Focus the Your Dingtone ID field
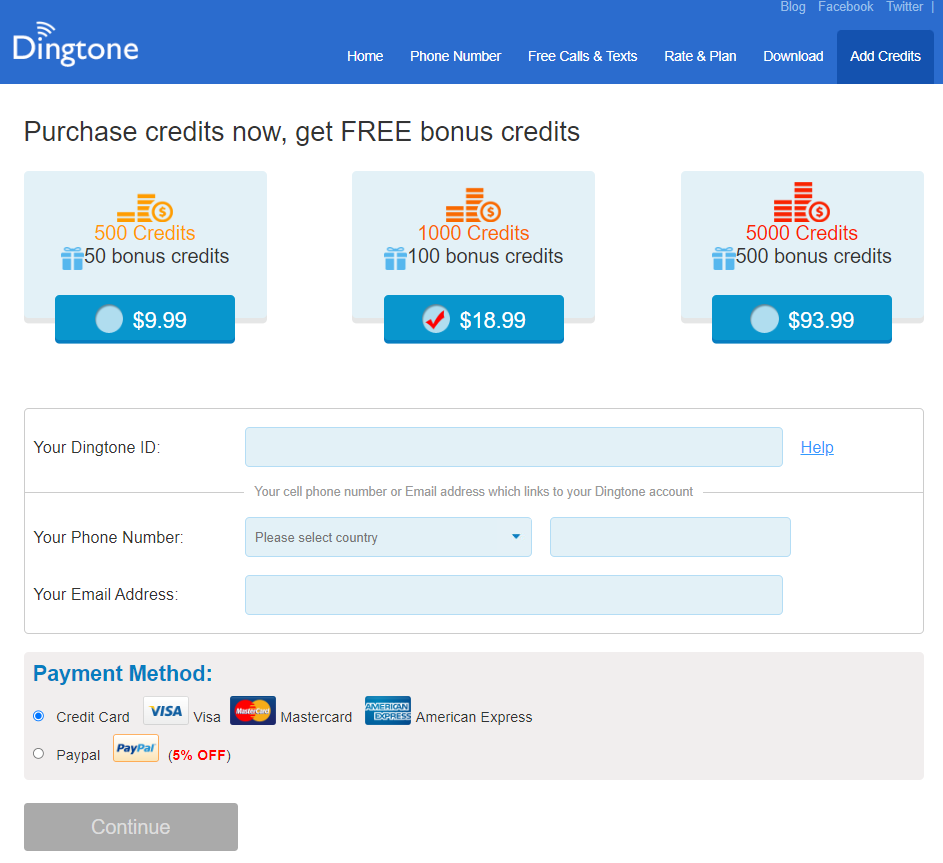Screen dimensions: 943x863 point(514,447)
